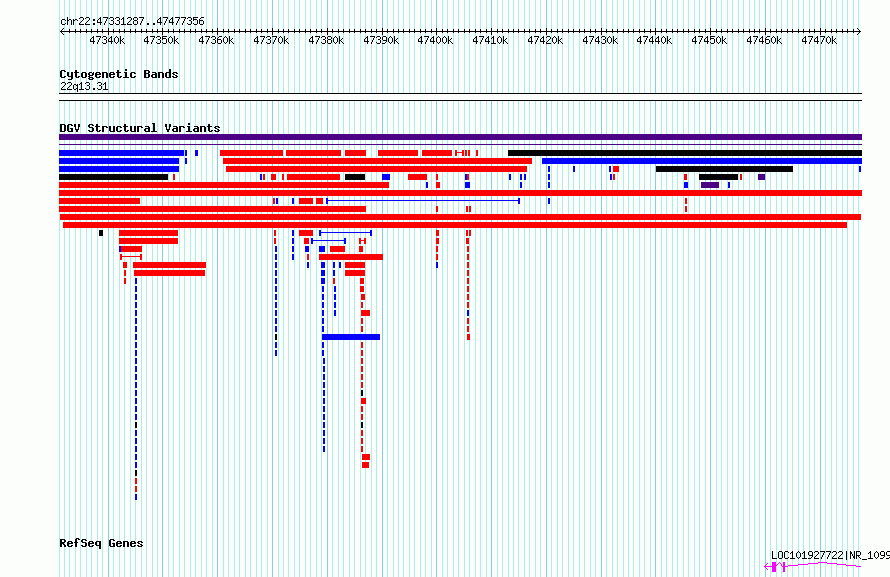Click the 47340k scale tick label

[x=107, y=40]
